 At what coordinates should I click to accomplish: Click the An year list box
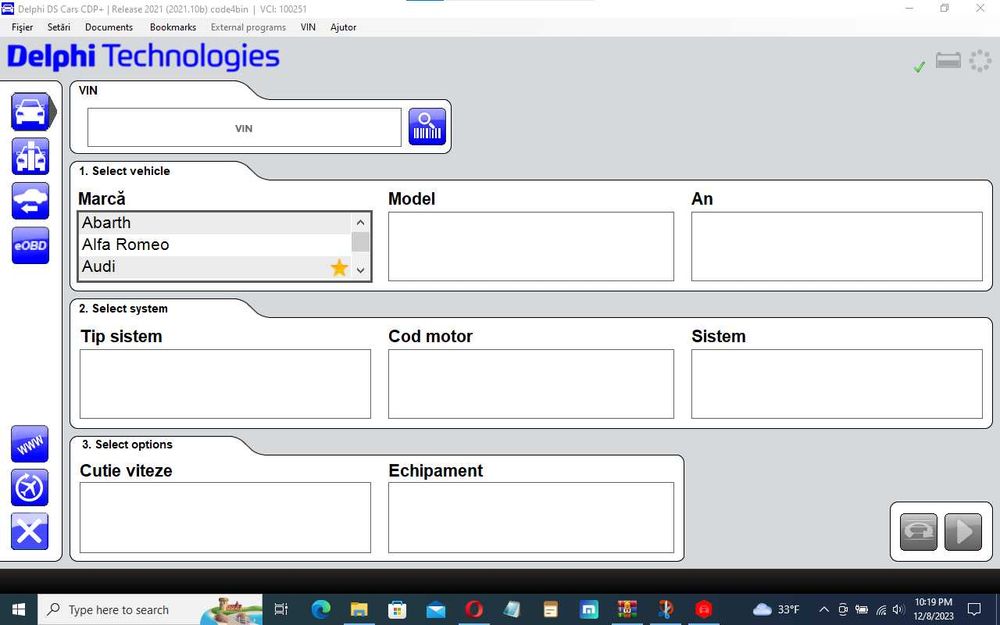(837, 246)
